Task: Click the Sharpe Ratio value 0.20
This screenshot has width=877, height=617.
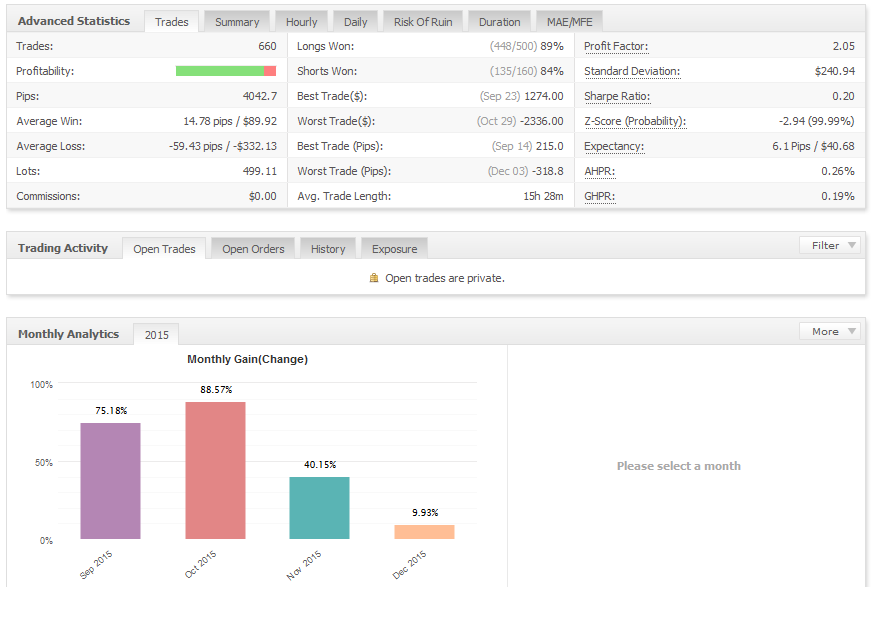Action: (x=843, y=96)
